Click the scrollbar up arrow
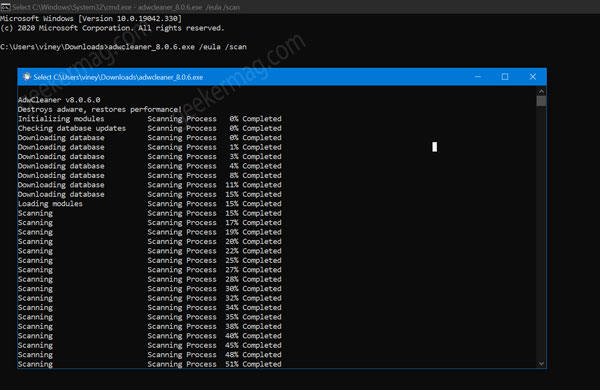Screen dimensions: 600x390 tap(541, 91)
